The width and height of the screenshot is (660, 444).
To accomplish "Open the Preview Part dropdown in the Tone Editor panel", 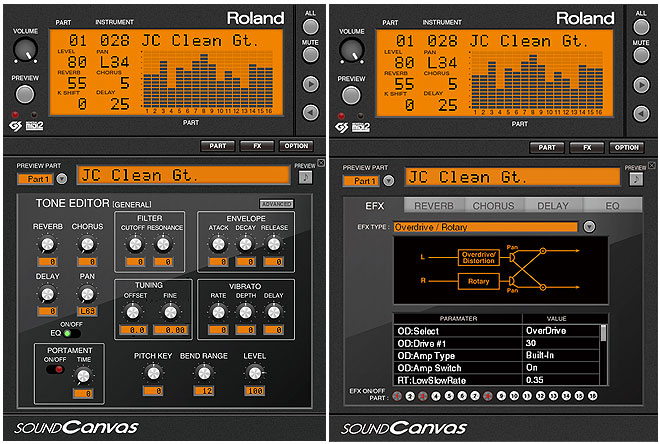I will [x=63, y=180].
